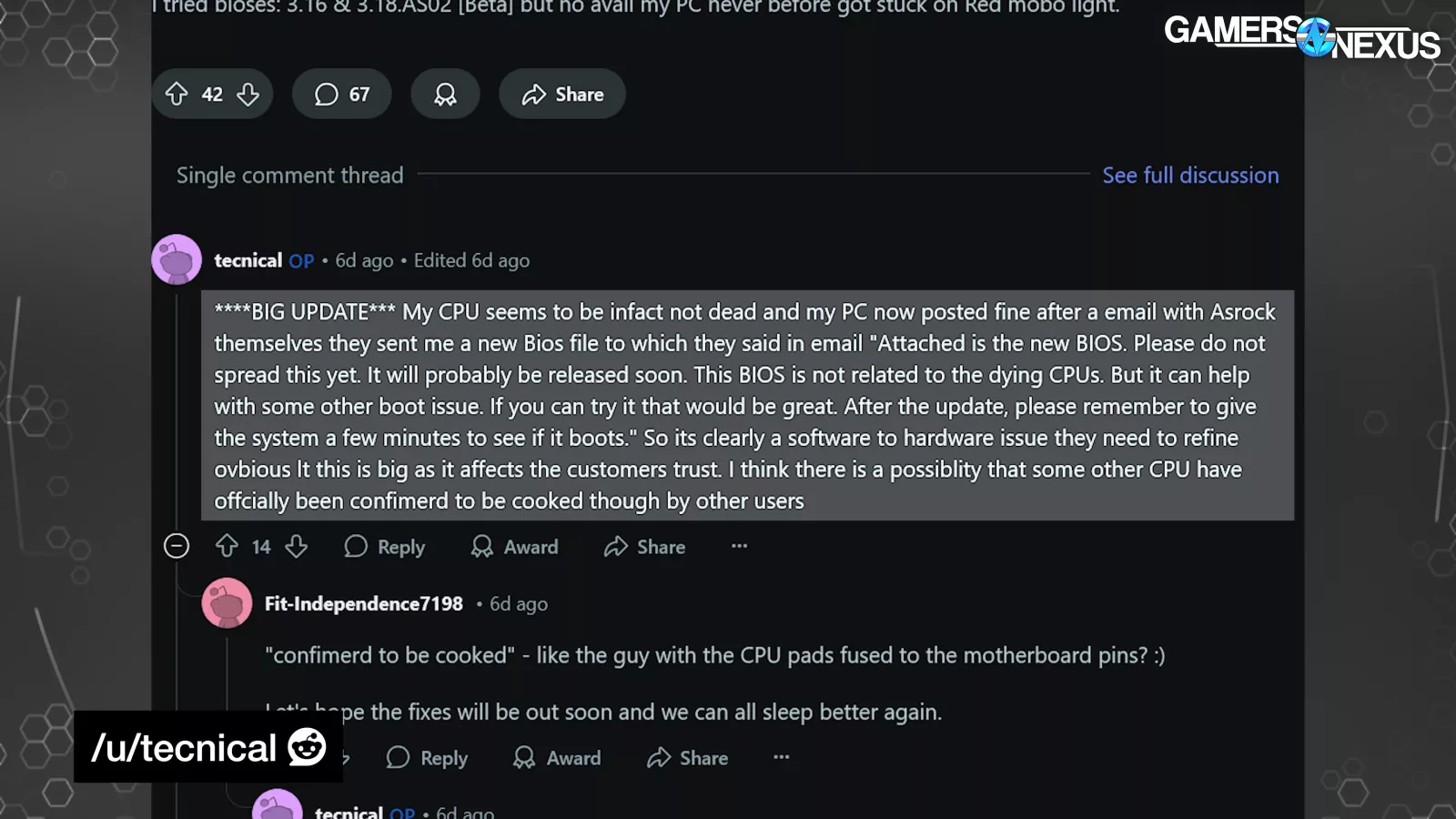Click tecnical's purple avatar image
The image size is (1456, 819).
point(177,260)
